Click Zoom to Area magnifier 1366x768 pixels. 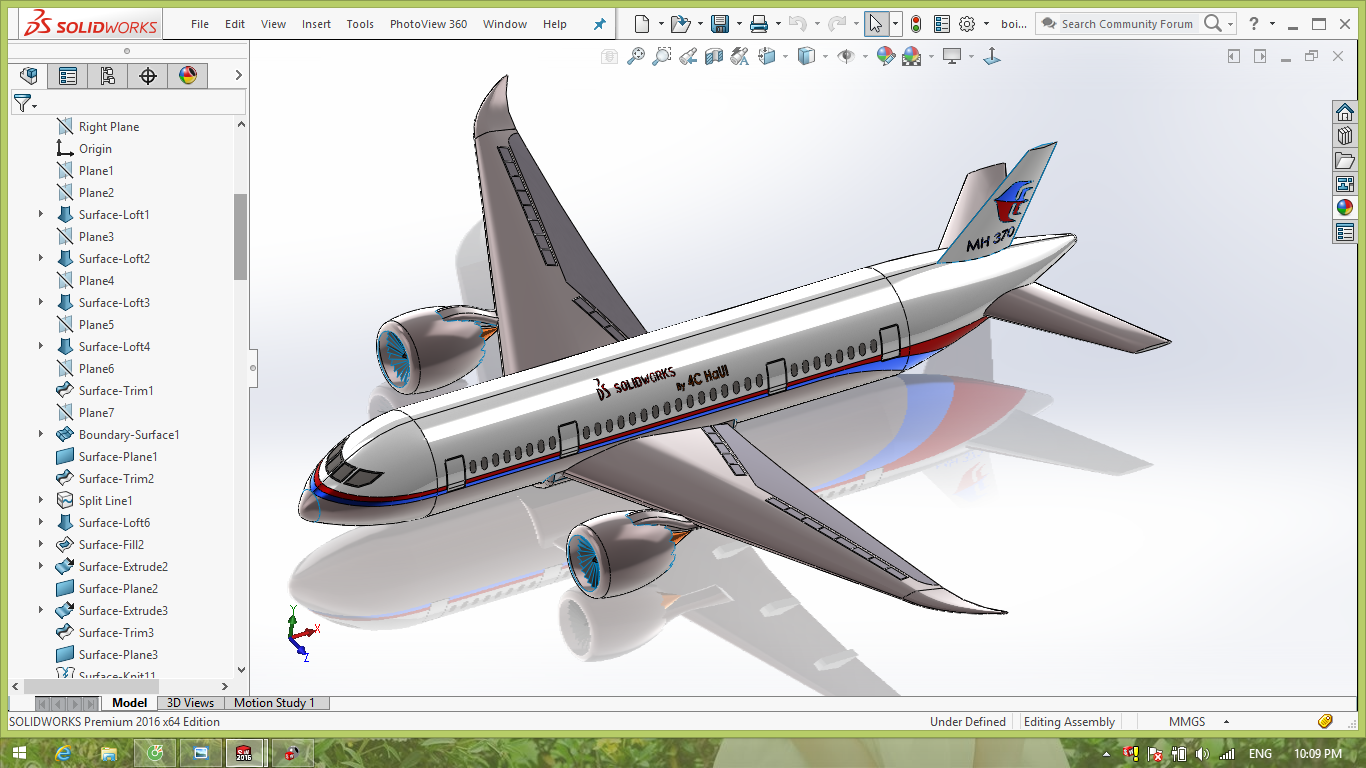coord(661,57)
